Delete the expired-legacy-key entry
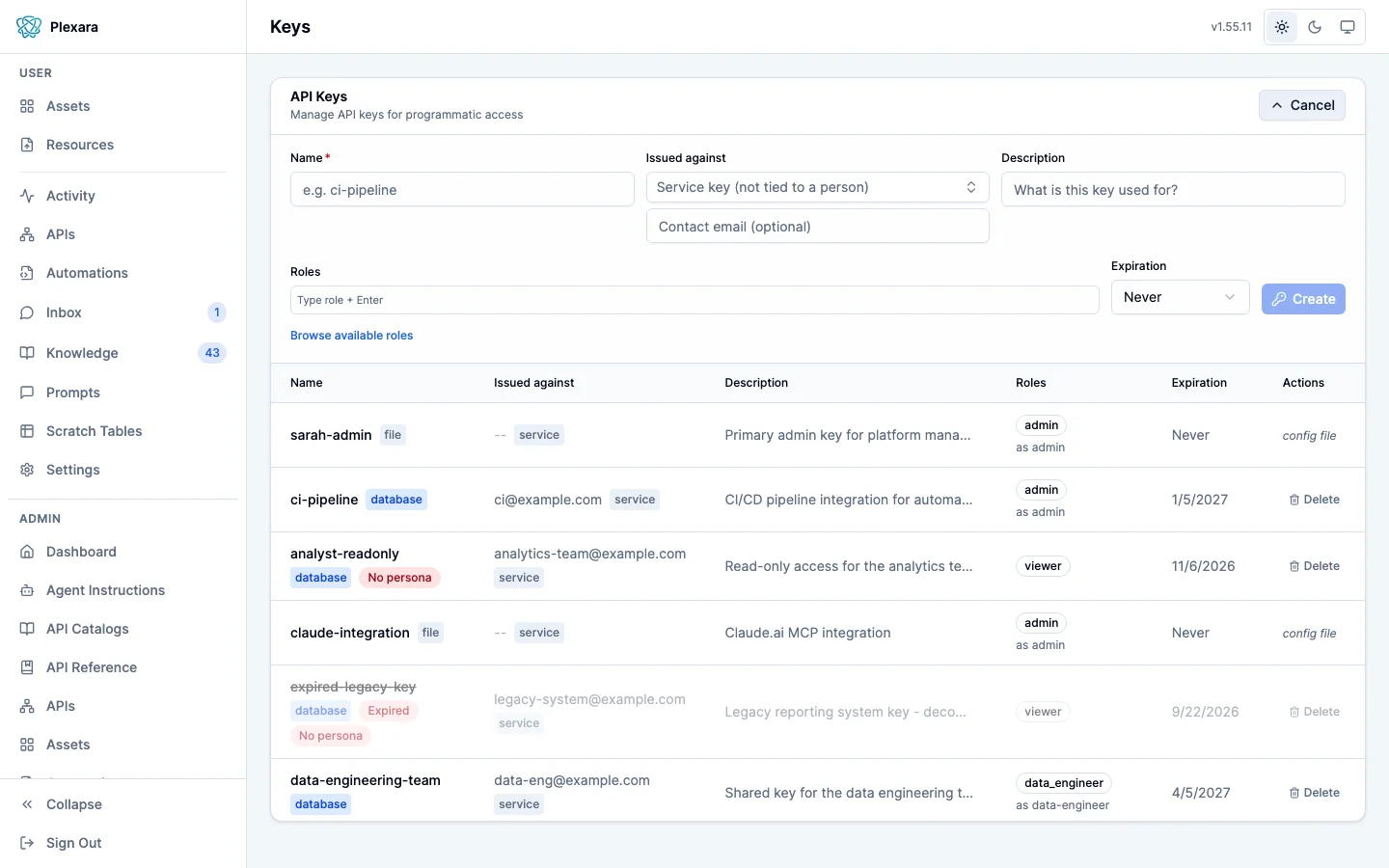Image resolution: width=1389 pixels, height=868 pixels. pyautogui.click(x=1314, y=712)
